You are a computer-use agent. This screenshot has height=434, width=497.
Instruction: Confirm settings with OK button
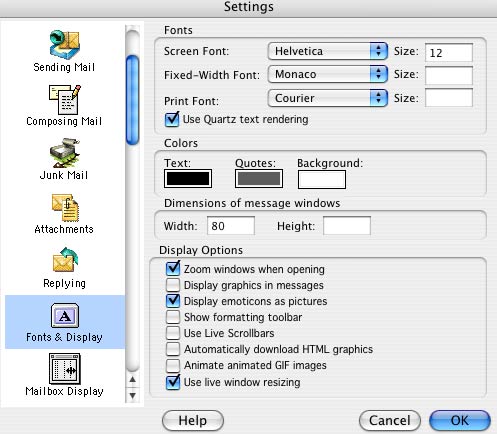coord(460,421)
